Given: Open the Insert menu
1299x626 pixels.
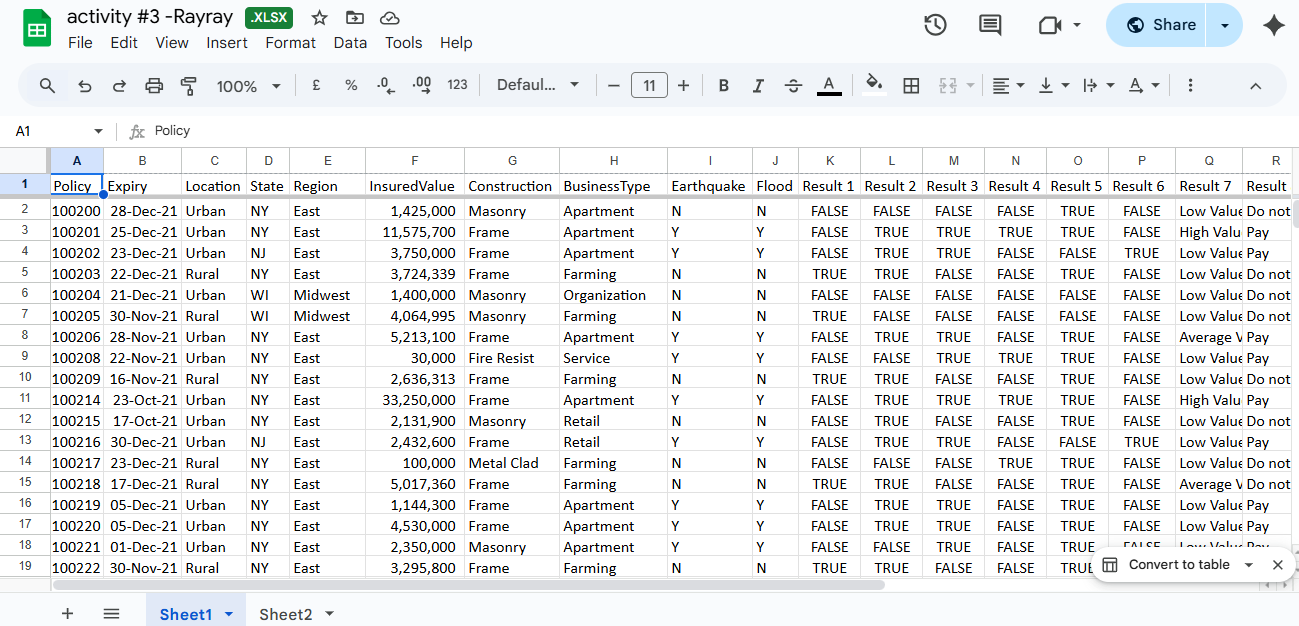Looking at the screenshot, I should (x=227, y=43).
